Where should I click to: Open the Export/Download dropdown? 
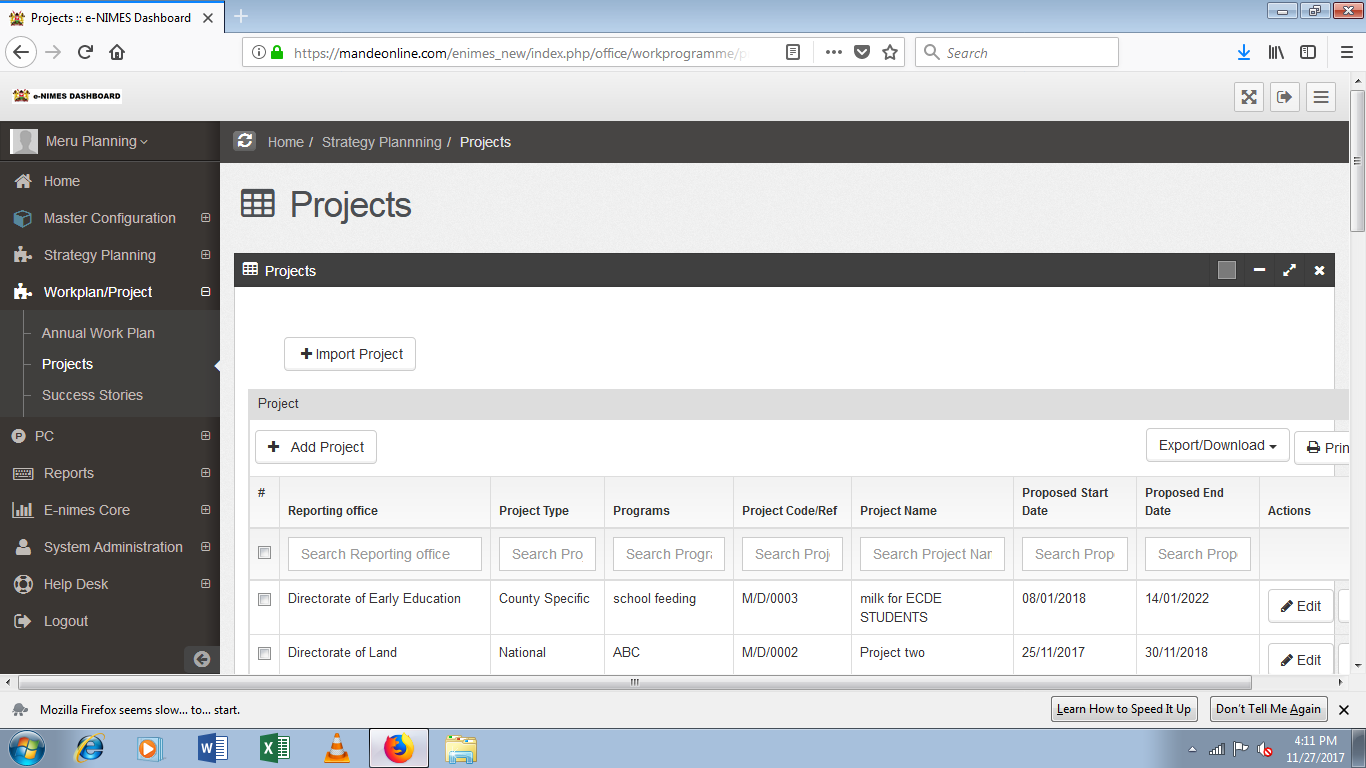click(x=1216, y=446)
